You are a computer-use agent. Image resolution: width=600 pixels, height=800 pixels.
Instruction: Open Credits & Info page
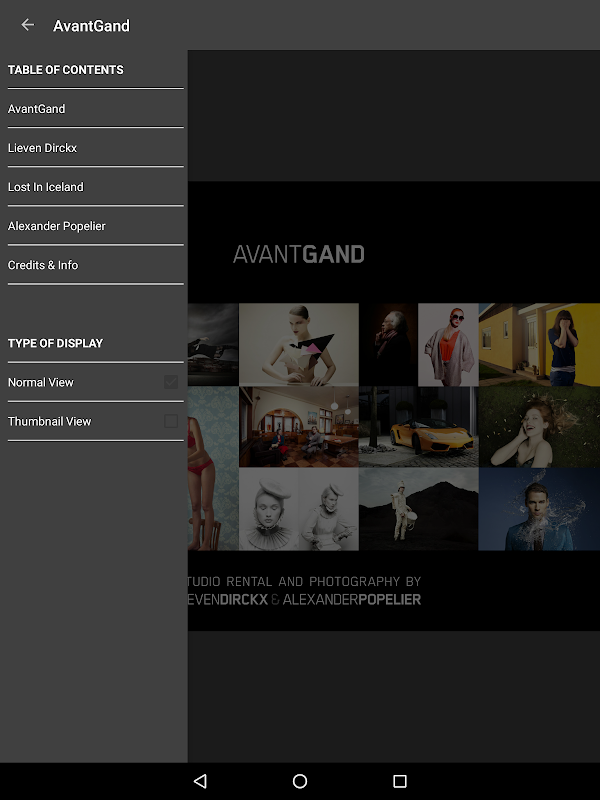coord(95,265)
